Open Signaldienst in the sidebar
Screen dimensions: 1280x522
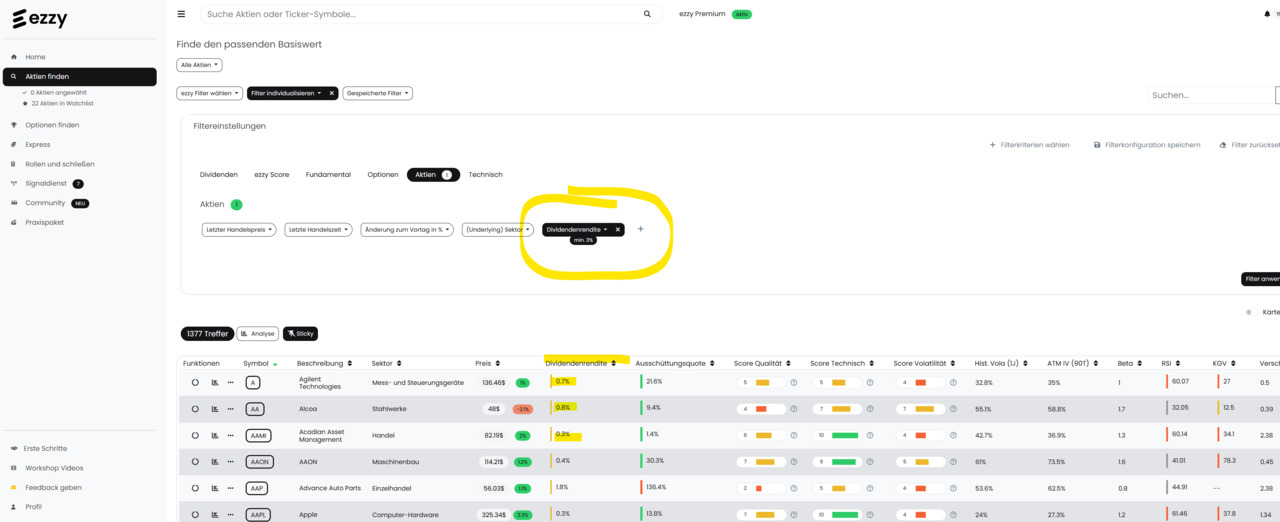pyautogui.click(x=46, y=184)
